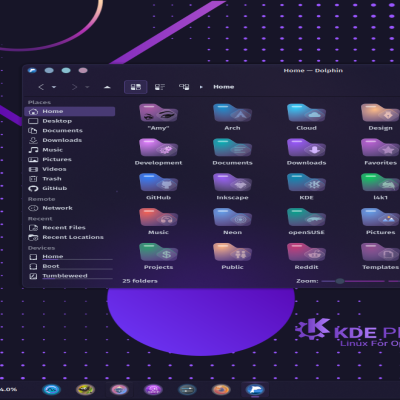The height and width of the screenshot is (400, 400).
Task: Open Videos in Places panel
Action: [70, 169]
